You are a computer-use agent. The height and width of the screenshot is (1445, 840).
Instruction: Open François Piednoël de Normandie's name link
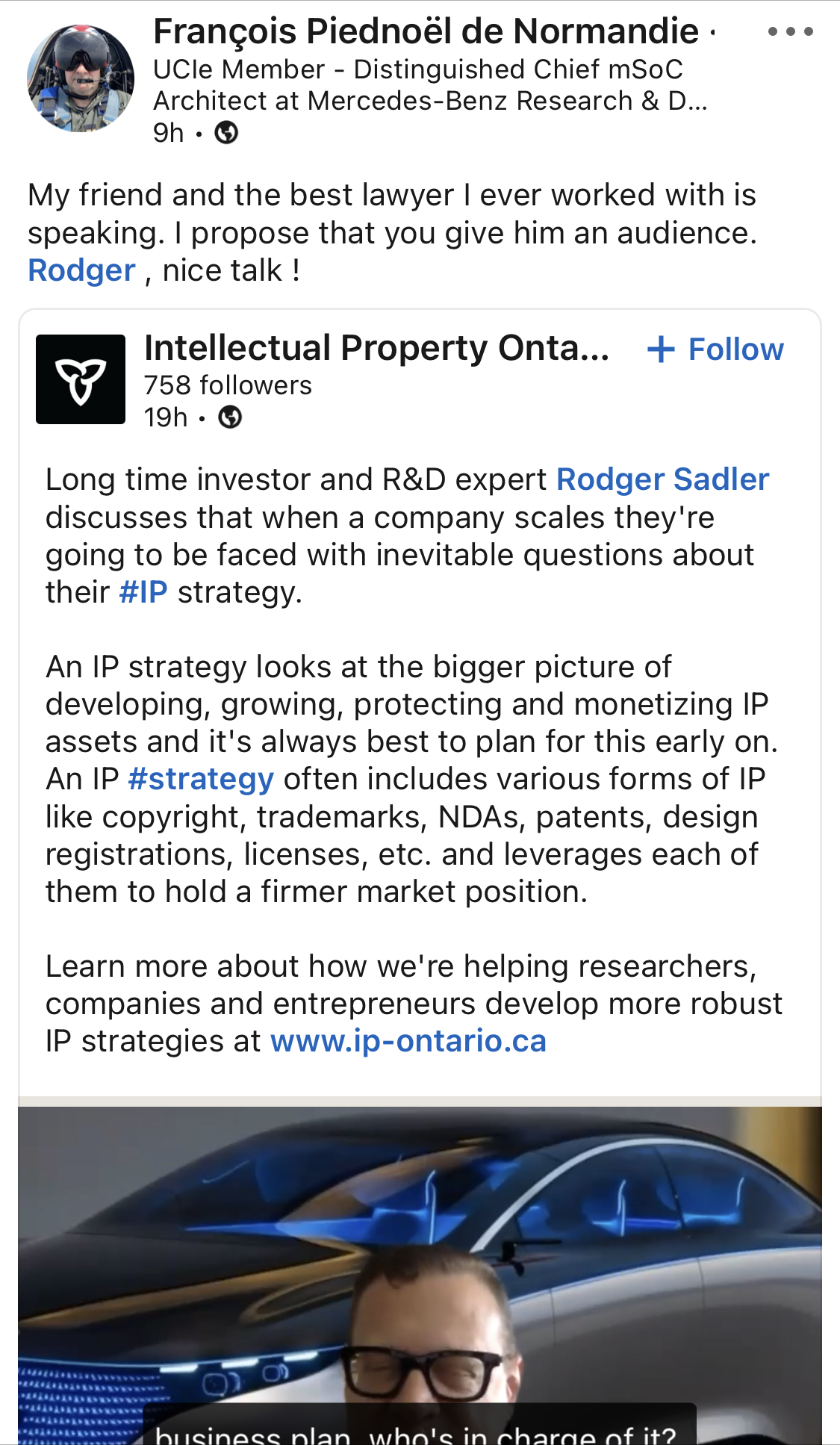tap(426, 31)
